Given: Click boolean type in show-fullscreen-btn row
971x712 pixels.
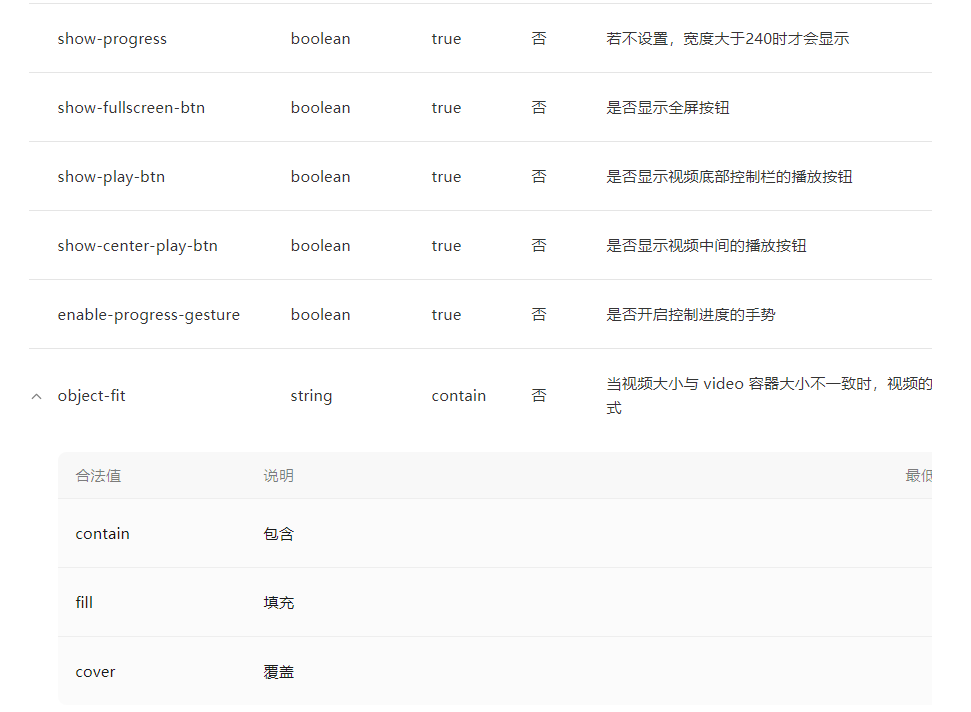Looking at the screenshot, I should [x=321, y=108].
